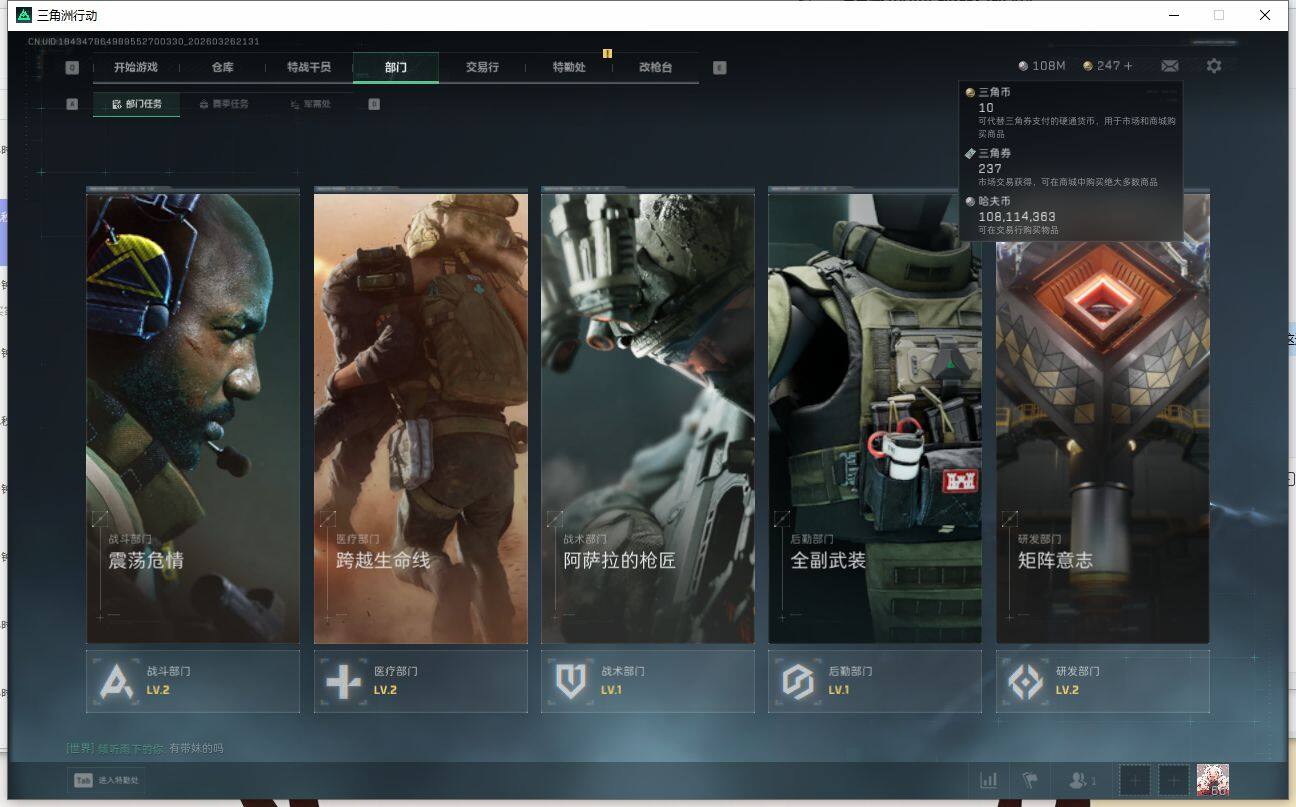Select the 赛季任务 sub-tab
This screenshot has width=1296, height=807.
point(224,104)
